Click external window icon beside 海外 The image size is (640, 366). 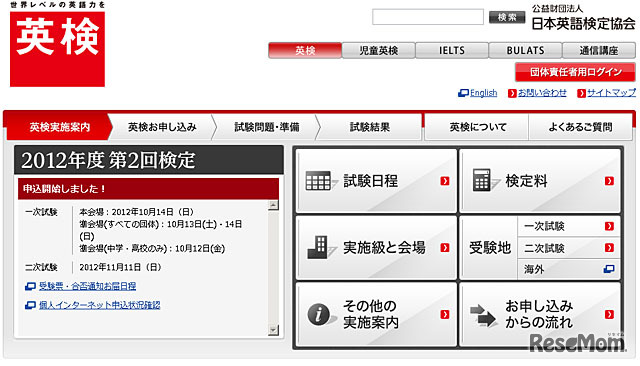pyautogui.click(x=609, y=269)
